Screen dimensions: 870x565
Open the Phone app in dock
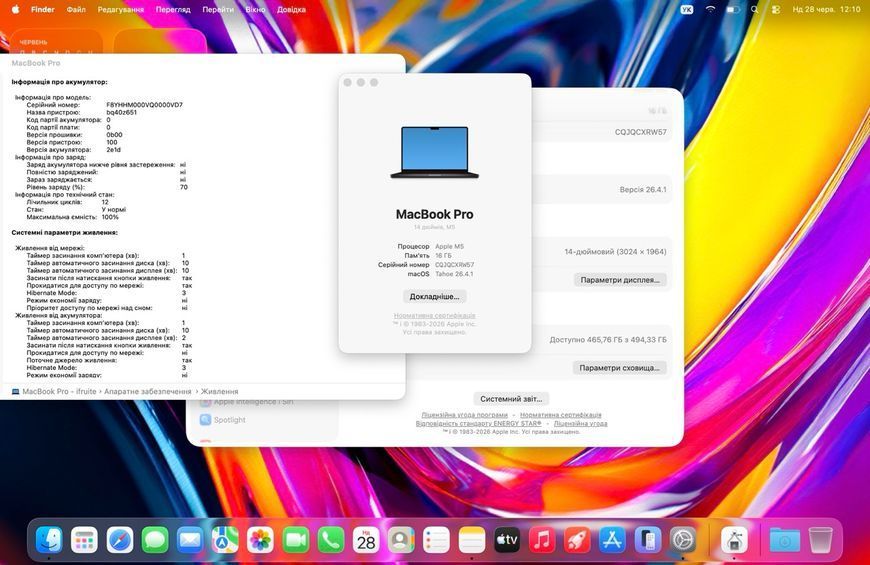331,539
